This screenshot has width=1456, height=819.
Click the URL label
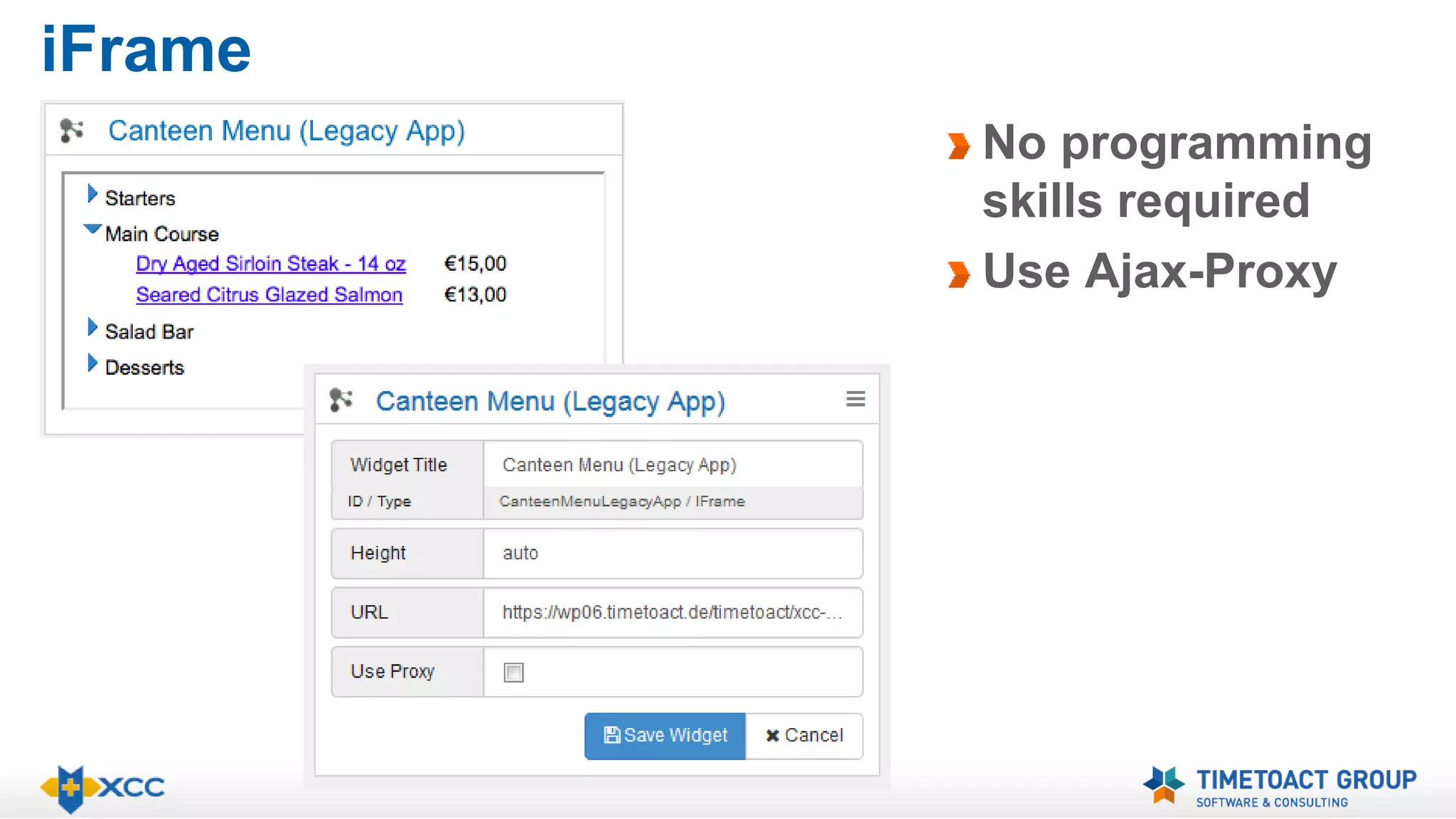pos(370,612)
